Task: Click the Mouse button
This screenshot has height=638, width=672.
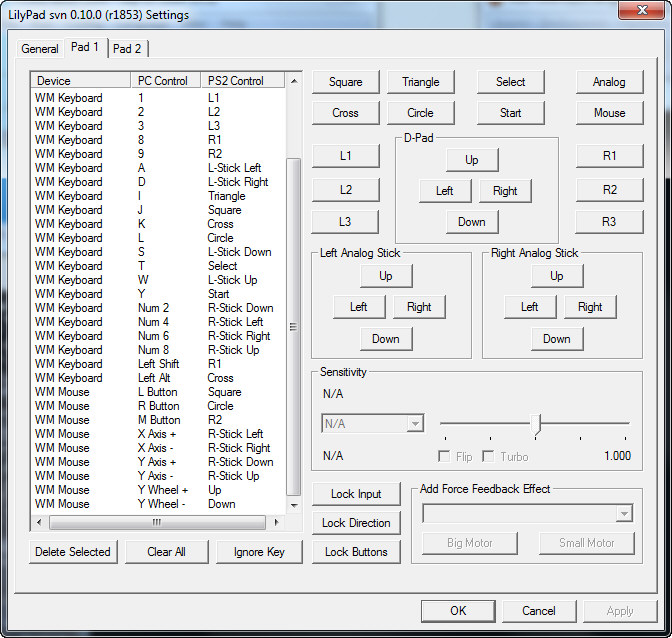Action: coord(609,113)
